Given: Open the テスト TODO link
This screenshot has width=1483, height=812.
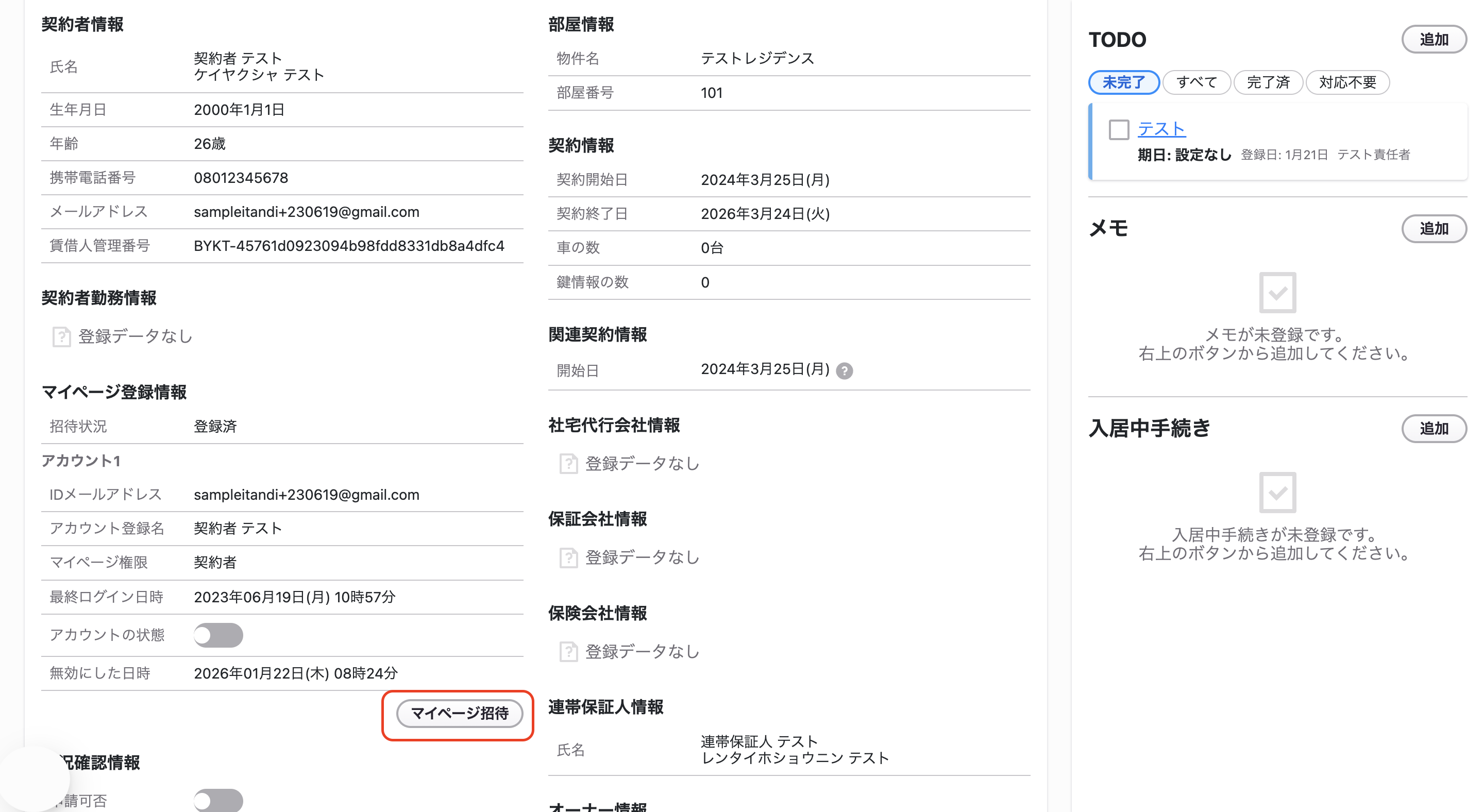Looking at the screenshot, I should 1161,129.
